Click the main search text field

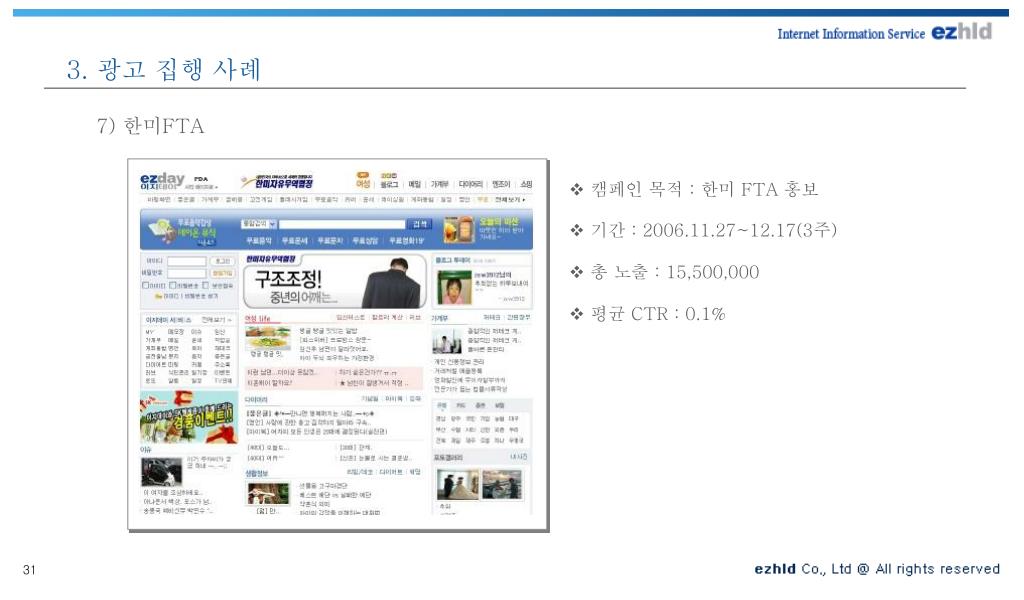(340, 224)
